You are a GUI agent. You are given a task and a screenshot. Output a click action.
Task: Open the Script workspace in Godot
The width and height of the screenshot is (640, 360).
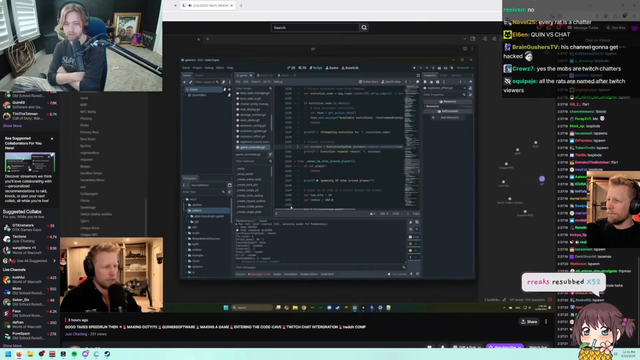point(316,68)
